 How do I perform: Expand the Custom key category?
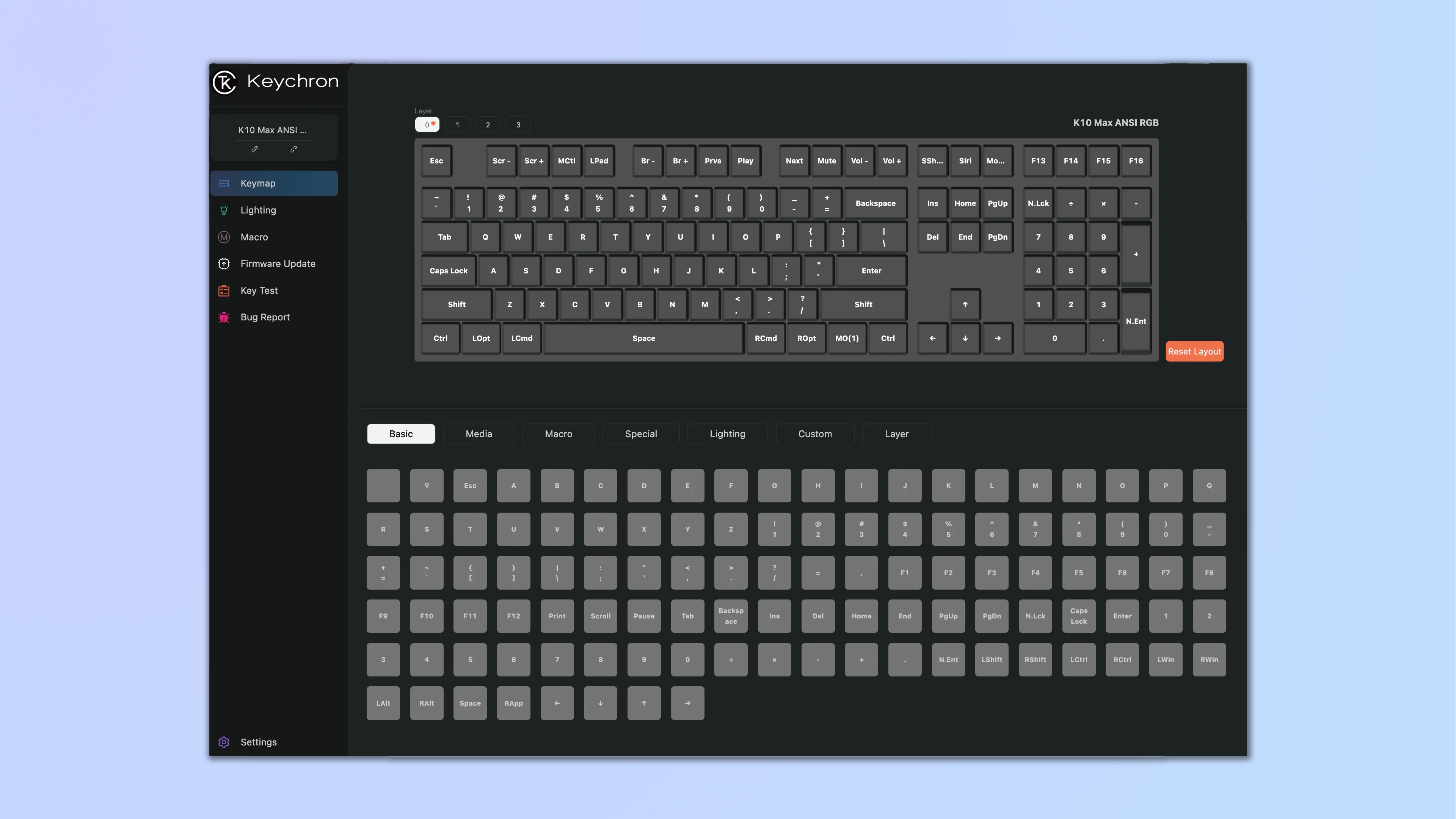point(814,433)
